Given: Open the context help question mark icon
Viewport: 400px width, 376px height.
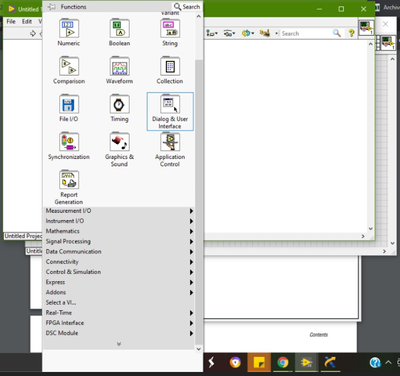Looking at the screenshot, I should (351, 33).
